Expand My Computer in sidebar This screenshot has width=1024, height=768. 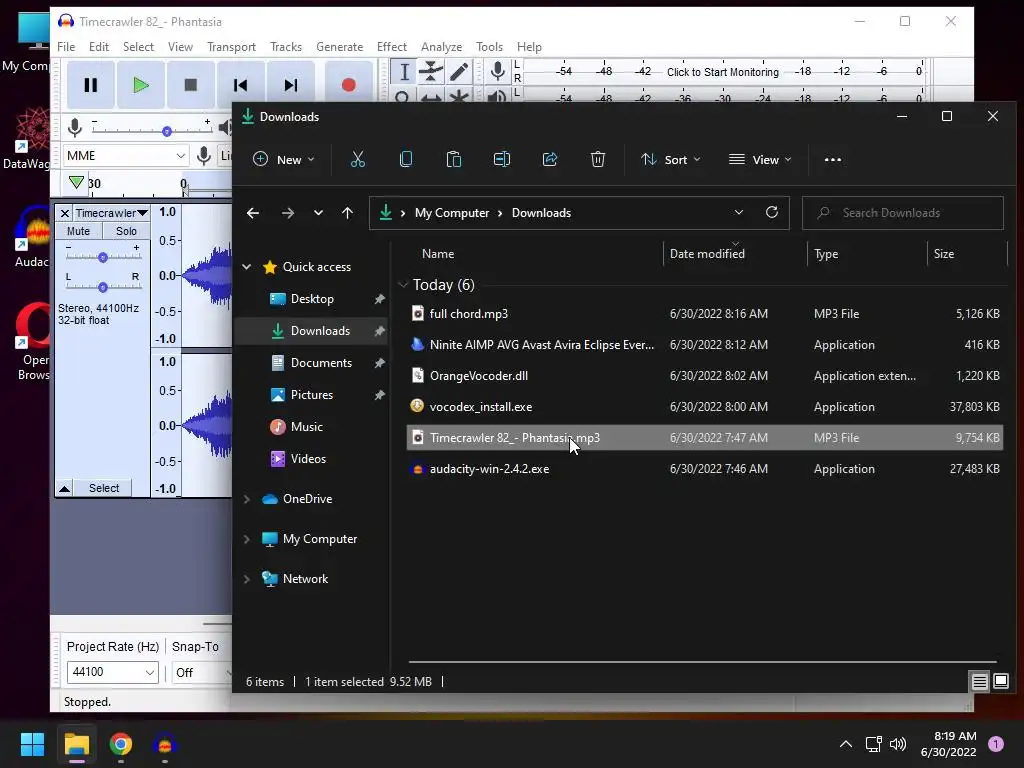247,539
